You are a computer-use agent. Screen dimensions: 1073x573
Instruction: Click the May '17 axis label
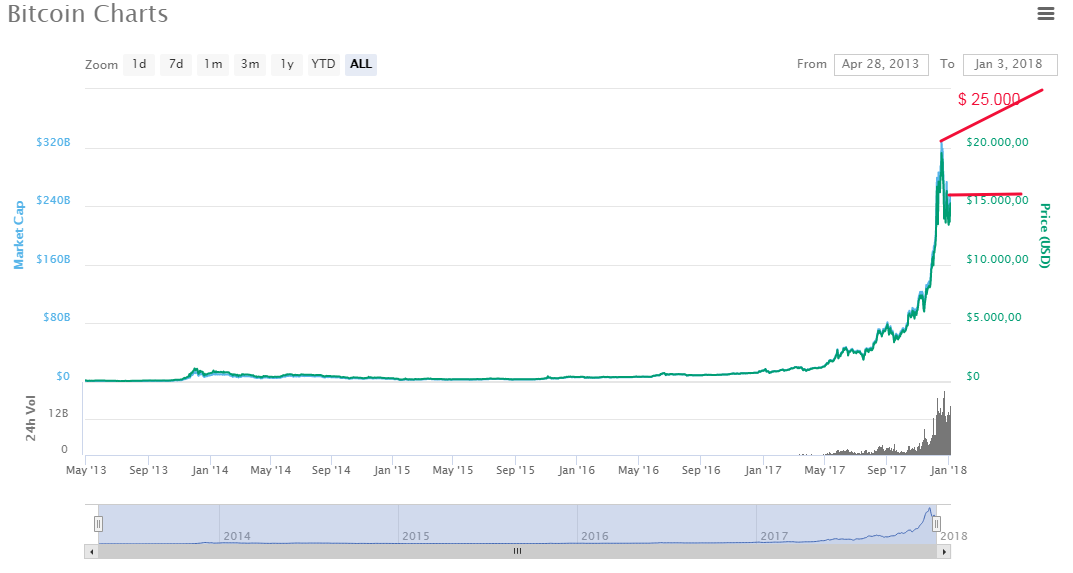(x=825, y=470)
